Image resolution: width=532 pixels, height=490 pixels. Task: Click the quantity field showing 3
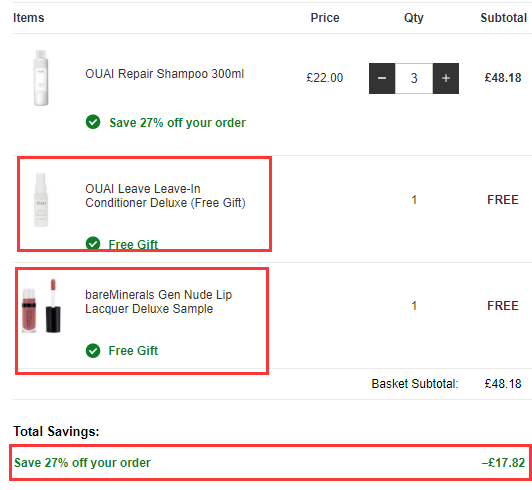point(414,78)
